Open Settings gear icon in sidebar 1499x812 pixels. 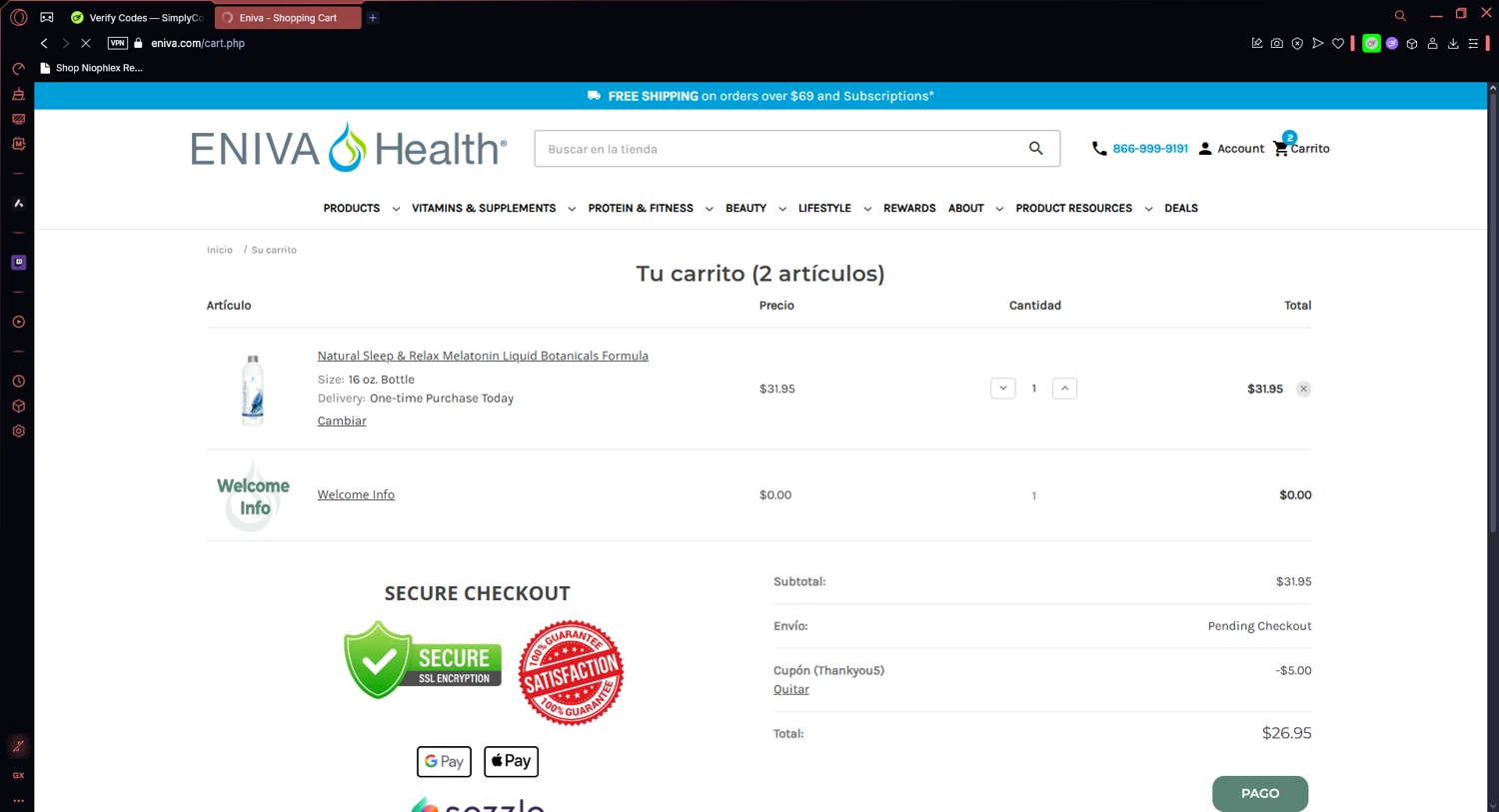pyautogui.click(x=18, y=431)
